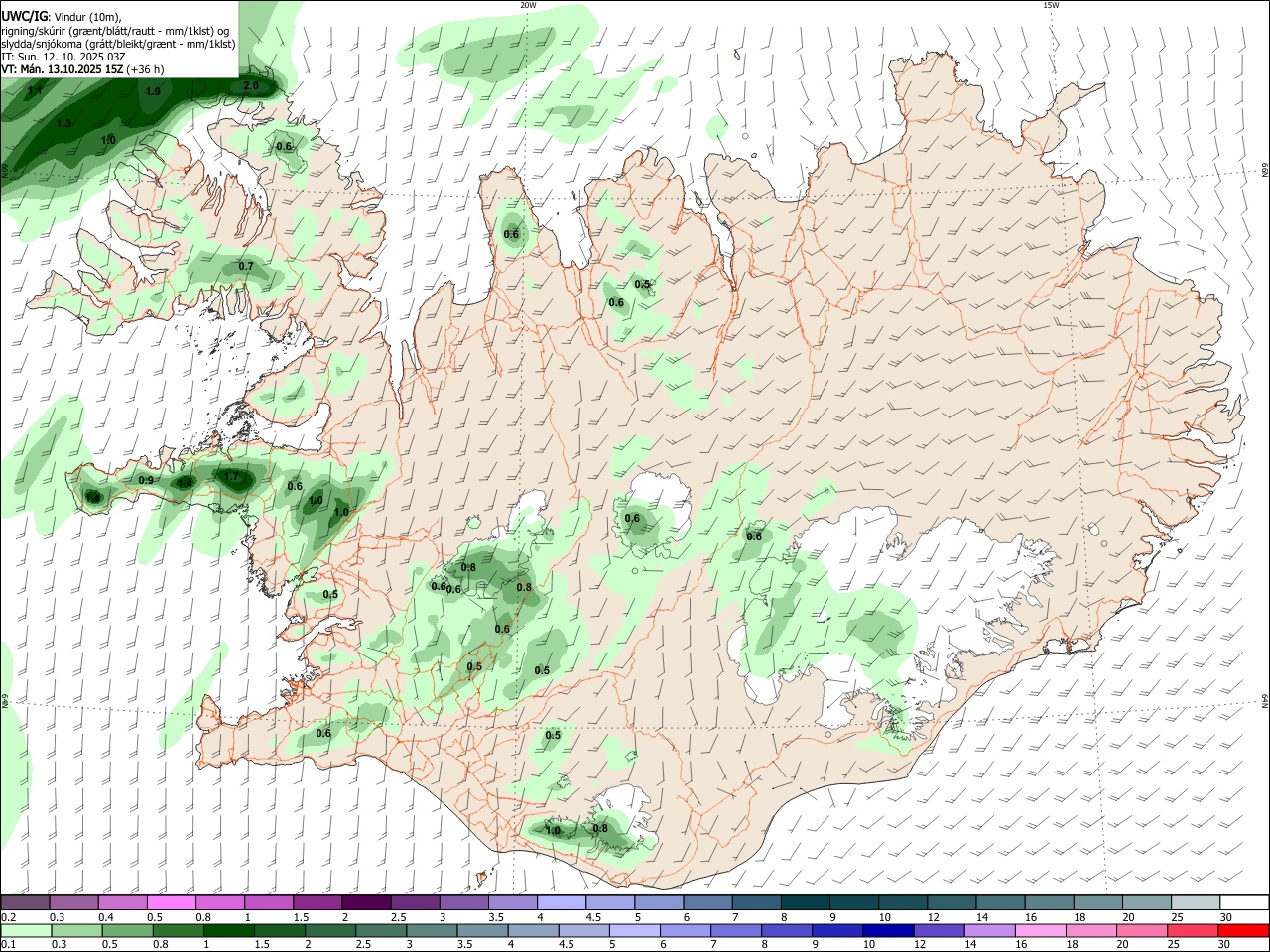Pick the snow scale swatch between 14 and 16
Image resolution: width=1270 pixels, height=952 pixels.
point(1001,903)
